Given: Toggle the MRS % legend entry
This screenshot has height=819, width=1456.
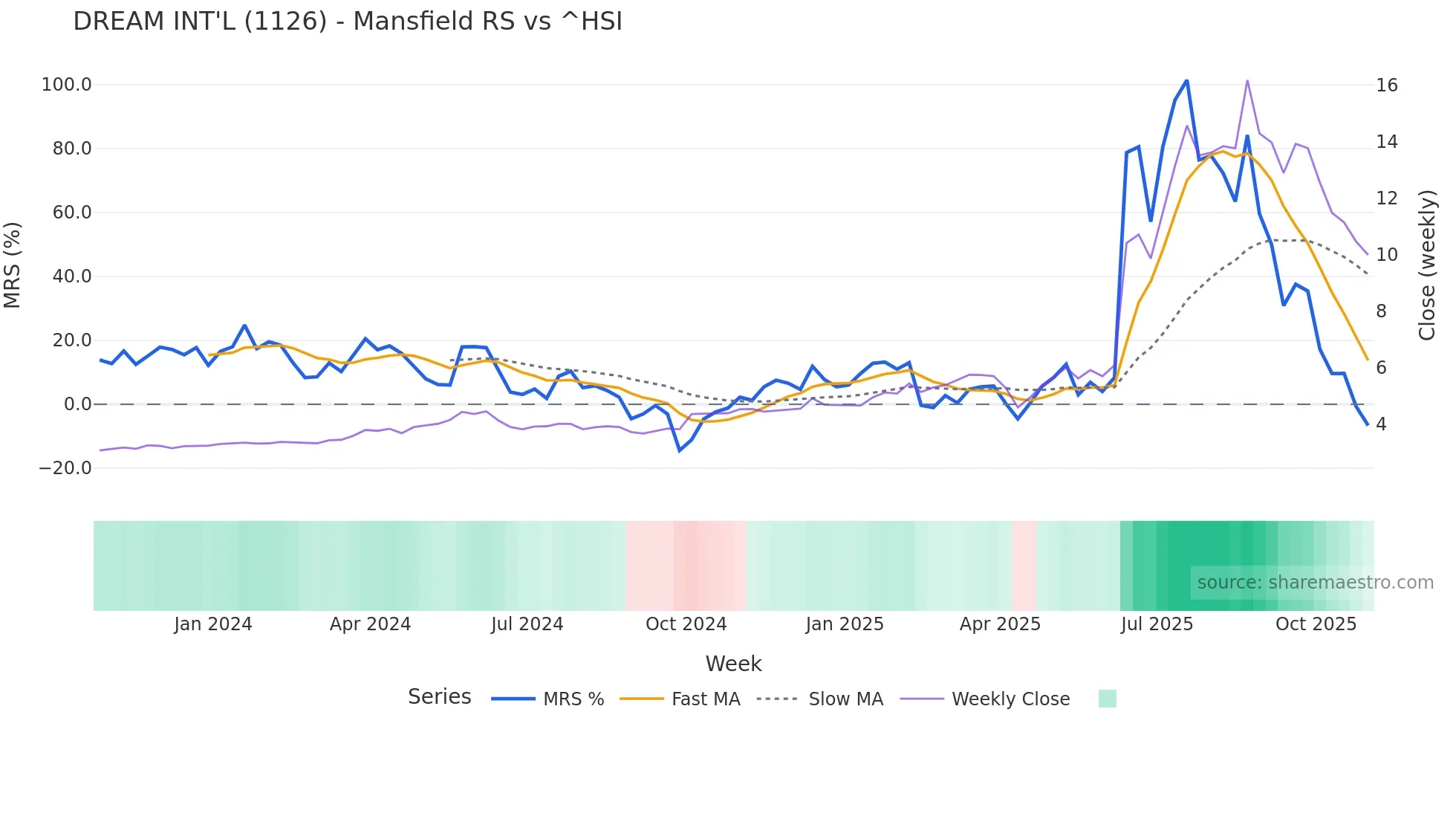Looking at the screenshot, I should [x=547, y=699].
